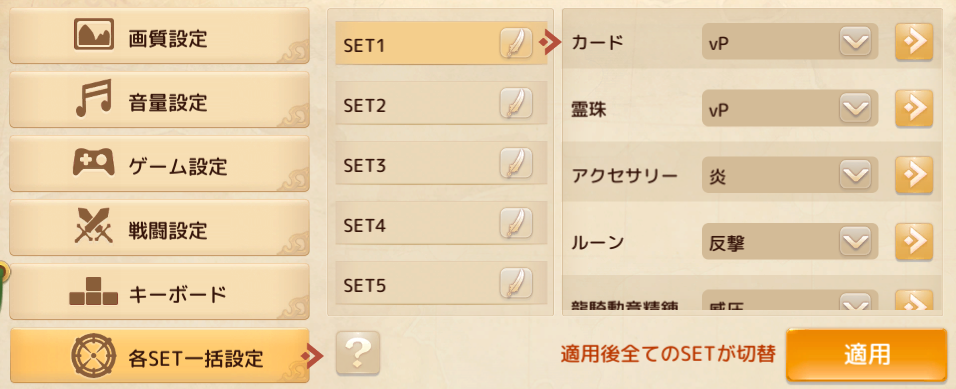This screenshot has width=956, height=389.
Task: Select the SET4 row
Action: (x=441, y=224)
